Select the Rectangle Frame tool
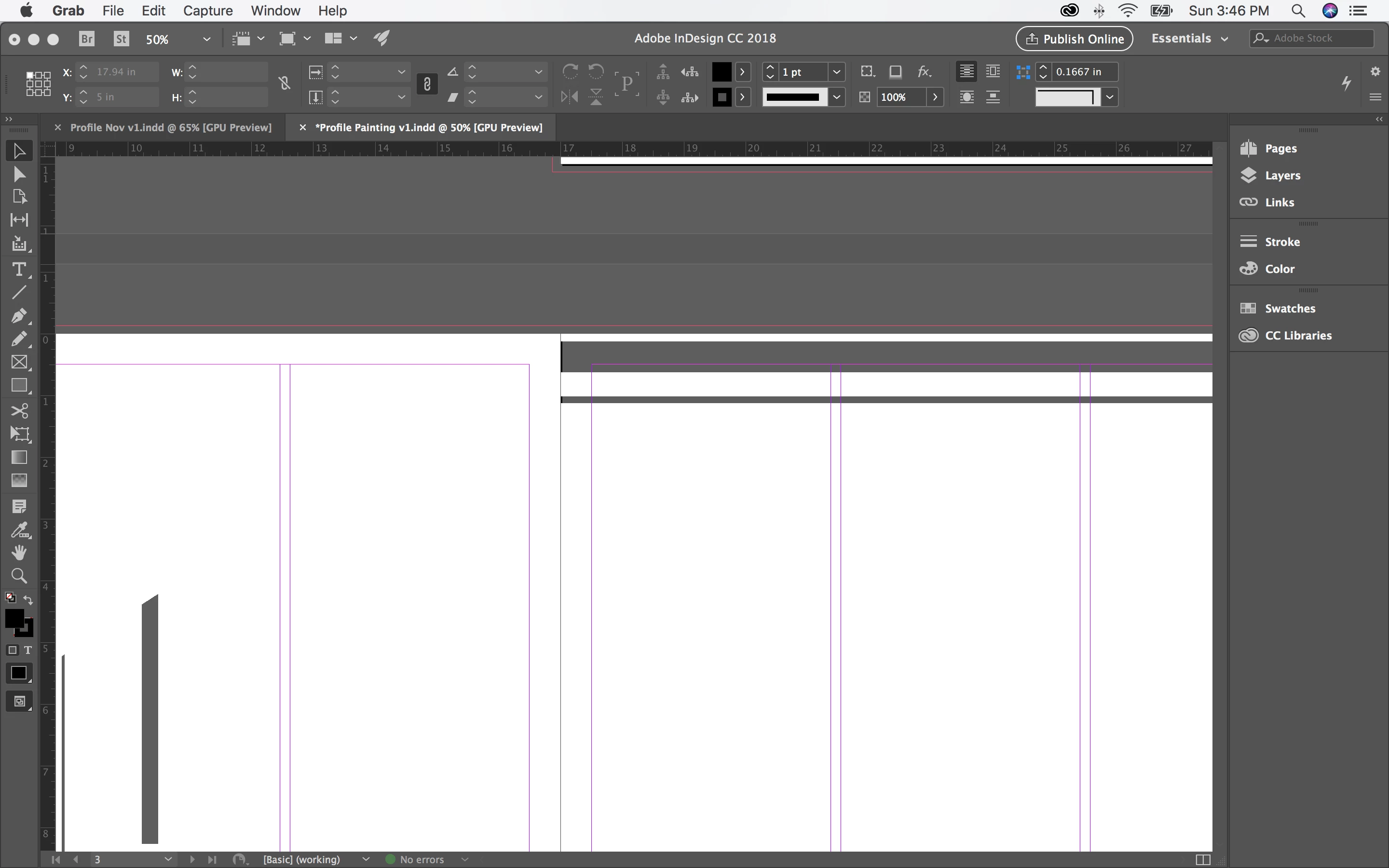The image size is (1389, 868). [x=19, y=362]
